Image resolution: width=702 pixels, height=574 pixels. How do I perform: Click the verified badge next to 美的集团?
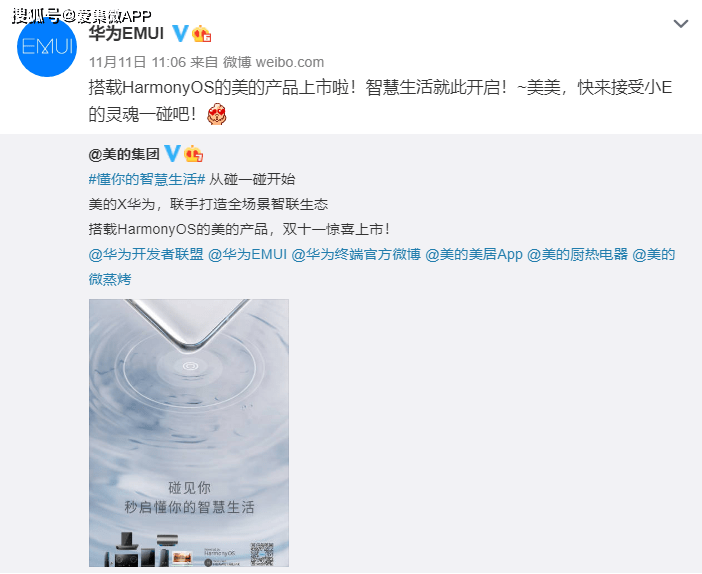pyautogui.click(x=172, y=154)
